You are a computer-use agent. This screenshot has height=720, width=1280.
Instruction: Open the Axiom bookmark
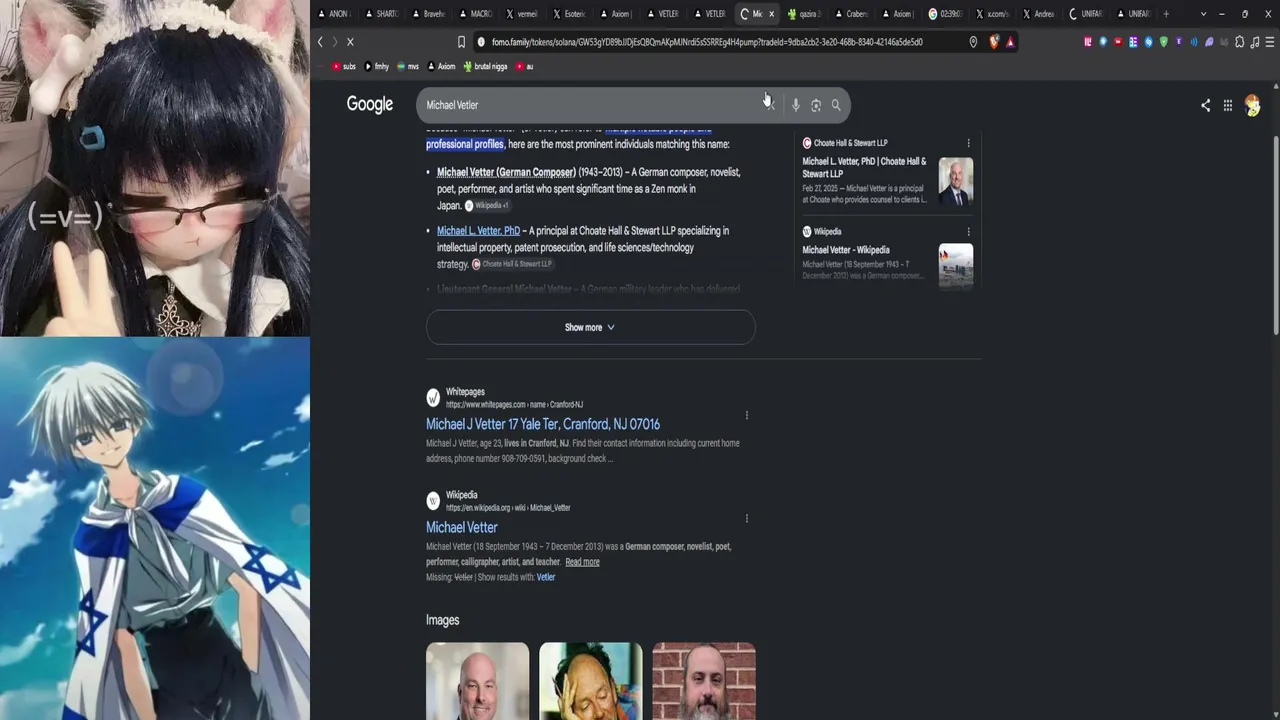pyautogui.click(x=441, y=67)
